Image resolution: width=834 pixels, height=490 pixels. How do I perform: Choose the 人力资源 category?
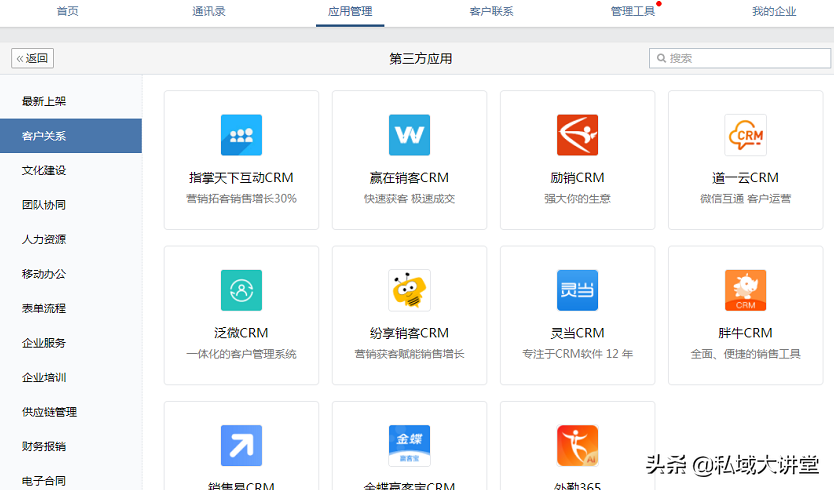pyautogui.click(x=44, y=239)
